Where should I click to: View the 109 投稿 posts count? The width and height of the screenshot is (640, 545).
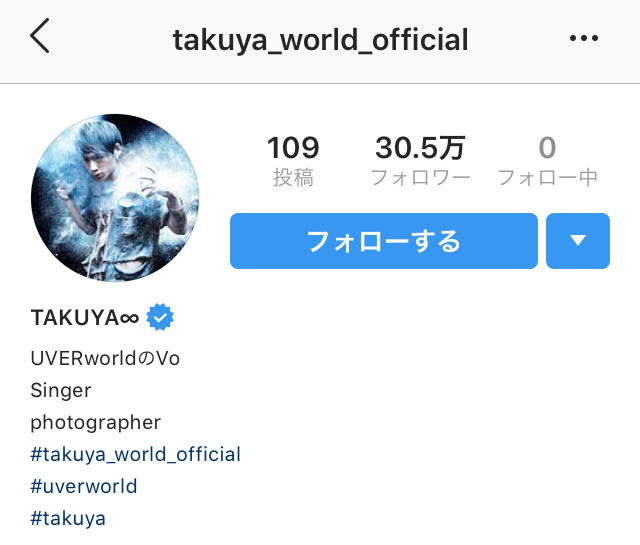pos(293,162)
